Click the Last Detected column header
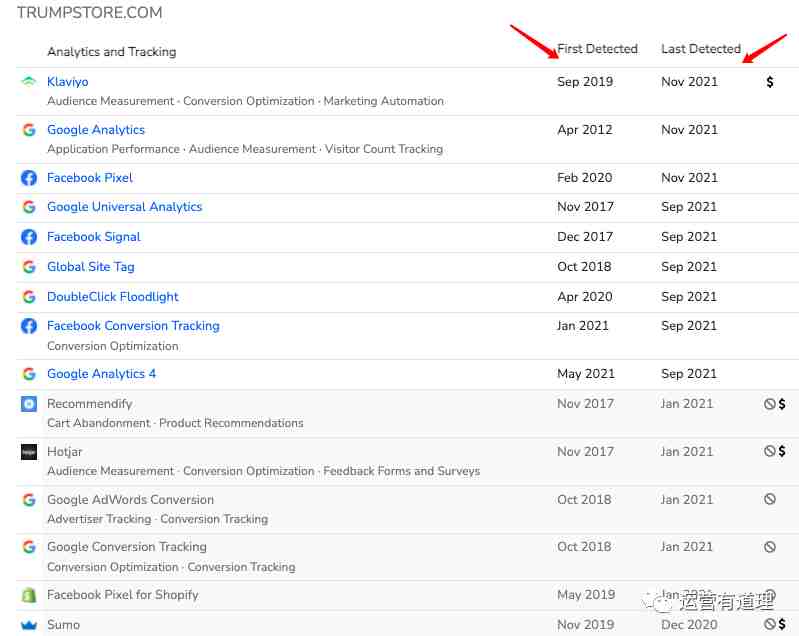799x636 pixels. pos(701,49)
